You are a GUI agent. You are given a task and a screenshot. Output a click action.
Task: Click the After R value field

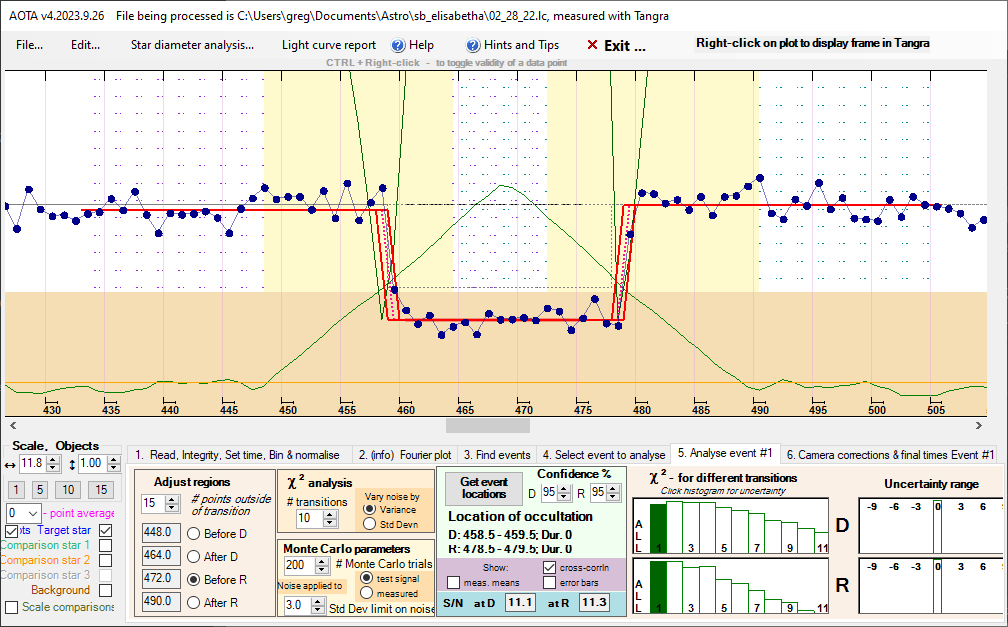tap(160, 601)
